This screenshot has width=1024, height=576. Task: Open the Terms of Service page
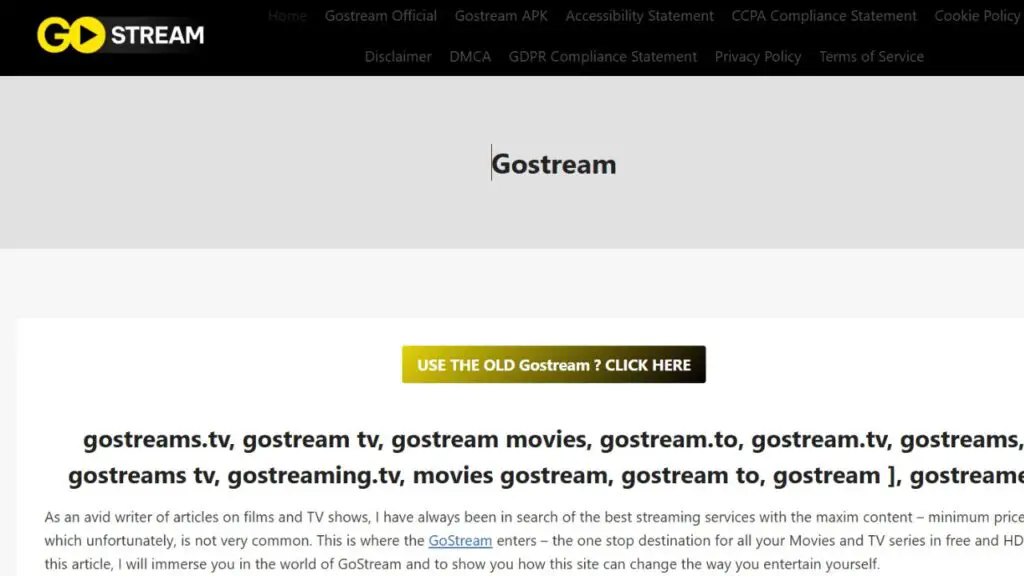click(x=871, y=57)
